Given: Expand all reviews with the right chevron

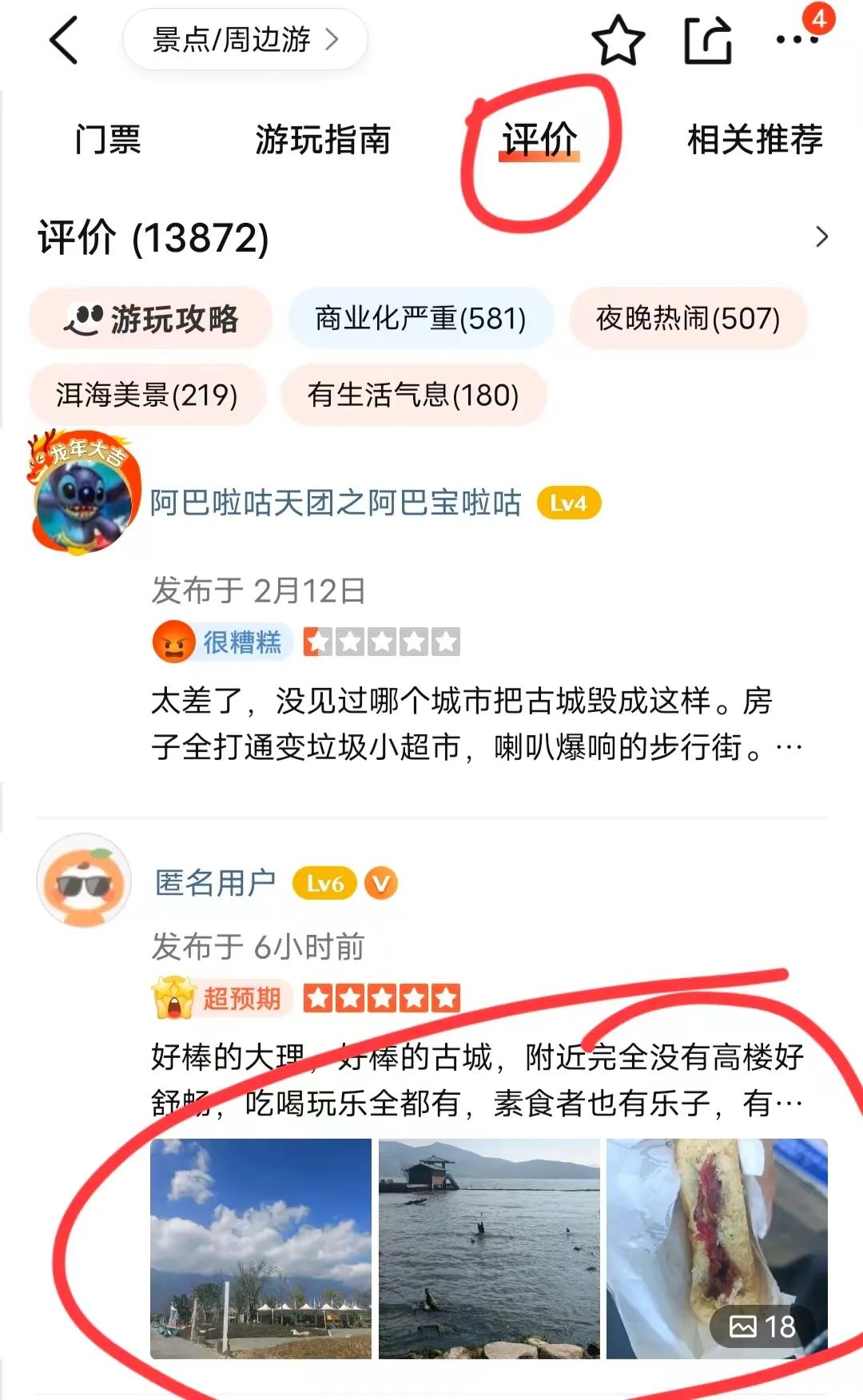Looking at the screenshot, I should pyautogui.click(x=821, y=237).
